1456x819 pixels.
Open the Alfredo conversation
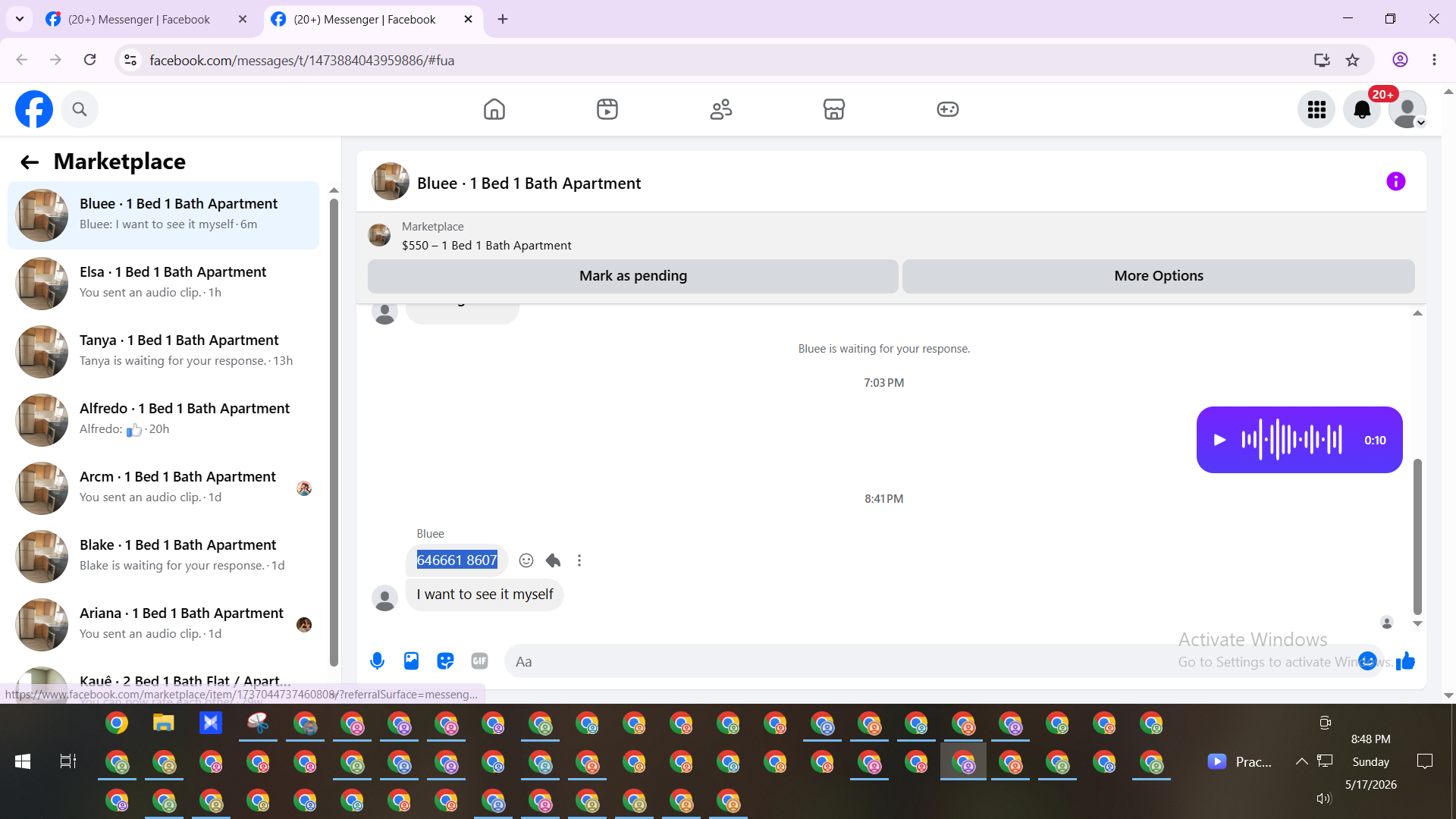click(x=163, y=420)
